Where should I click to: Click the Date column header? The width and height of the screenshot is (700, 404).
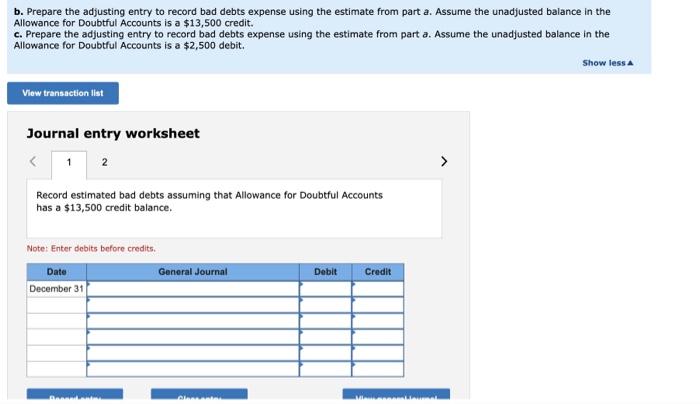tap(57, 272)
